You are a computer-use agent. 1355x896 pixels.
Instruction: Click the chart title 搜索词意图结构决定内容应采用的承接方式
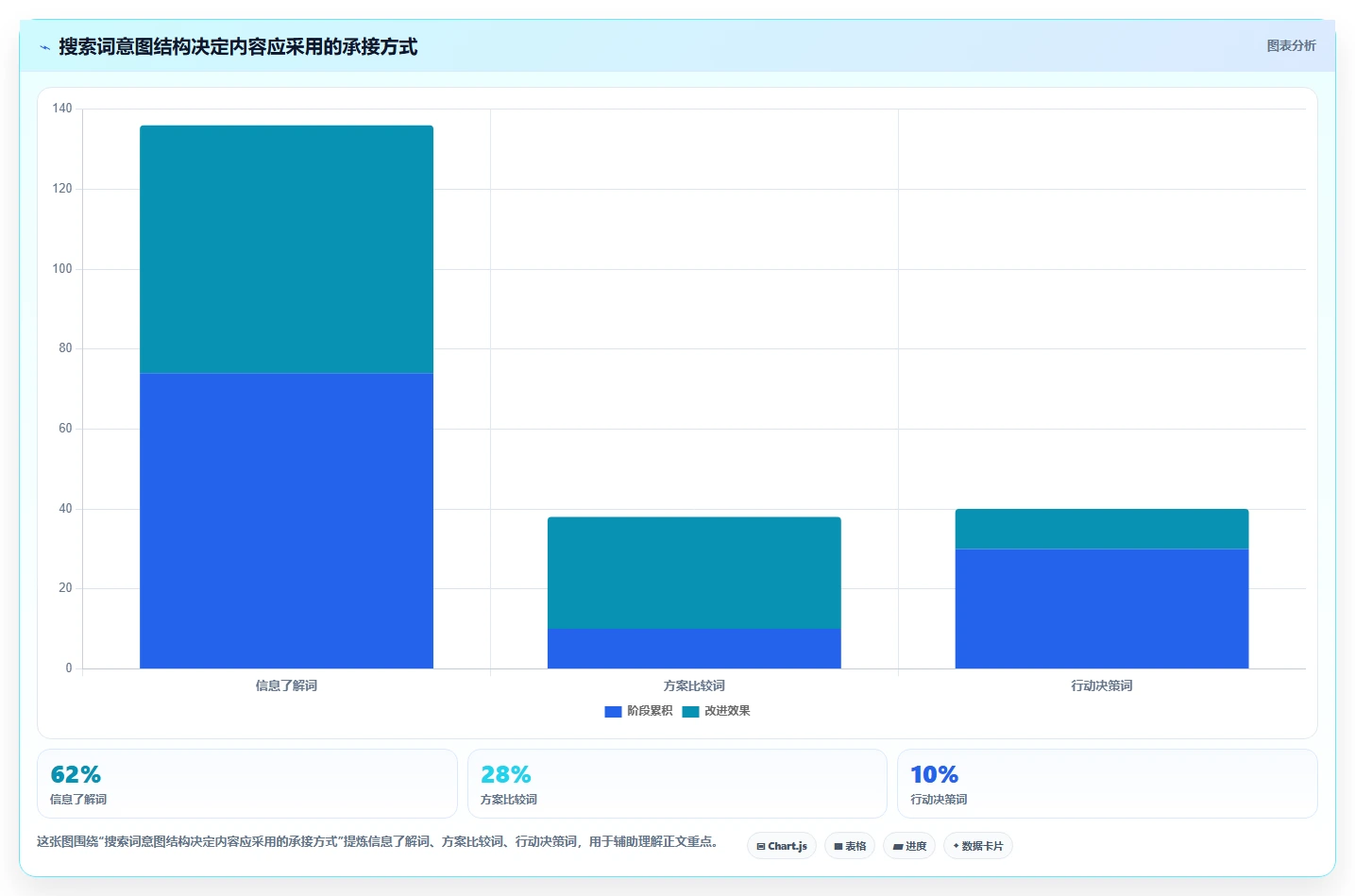[x=238, y=46]
